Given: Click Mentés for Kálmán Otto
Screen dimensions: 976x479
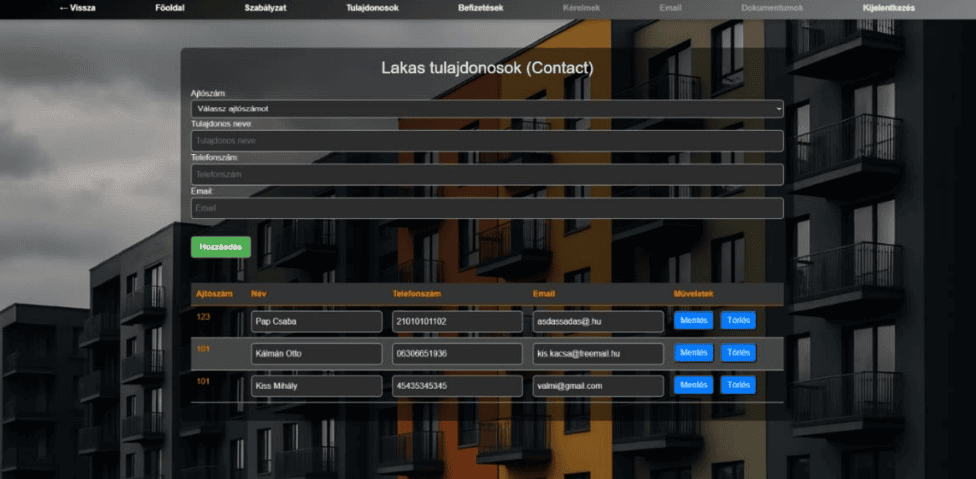Looking at the screenshot, I should (x=693, y=353).
